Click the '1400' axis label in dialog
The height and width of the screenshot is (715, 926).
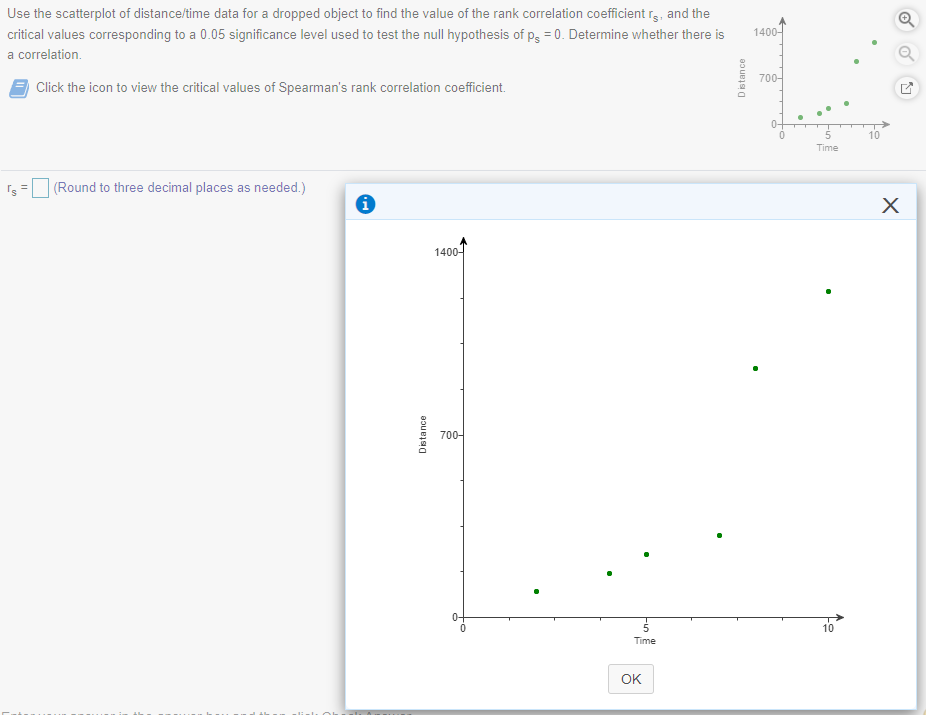point(446,252)
